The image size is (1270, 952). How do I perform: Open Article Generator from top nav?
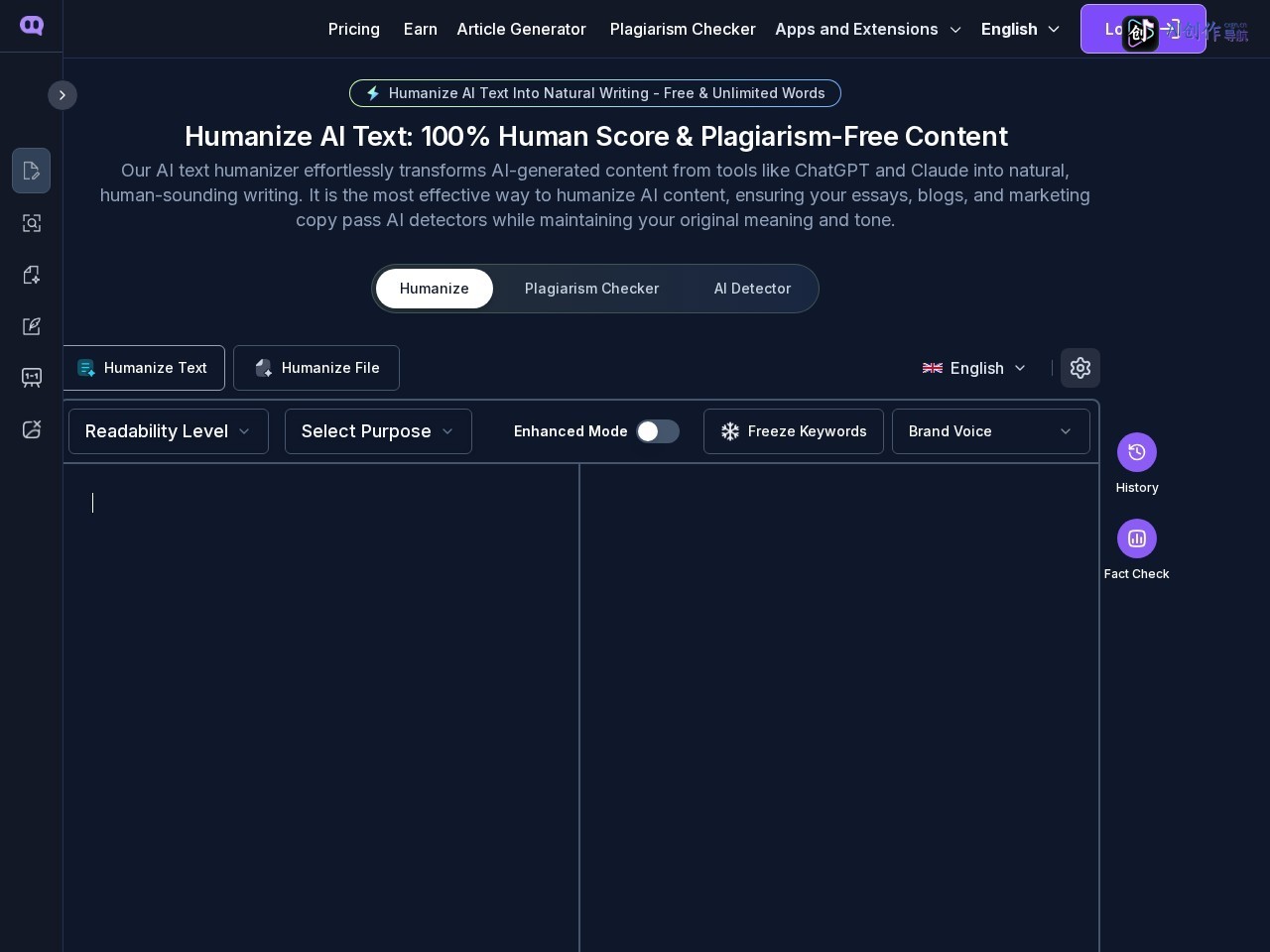coord(521,29)
